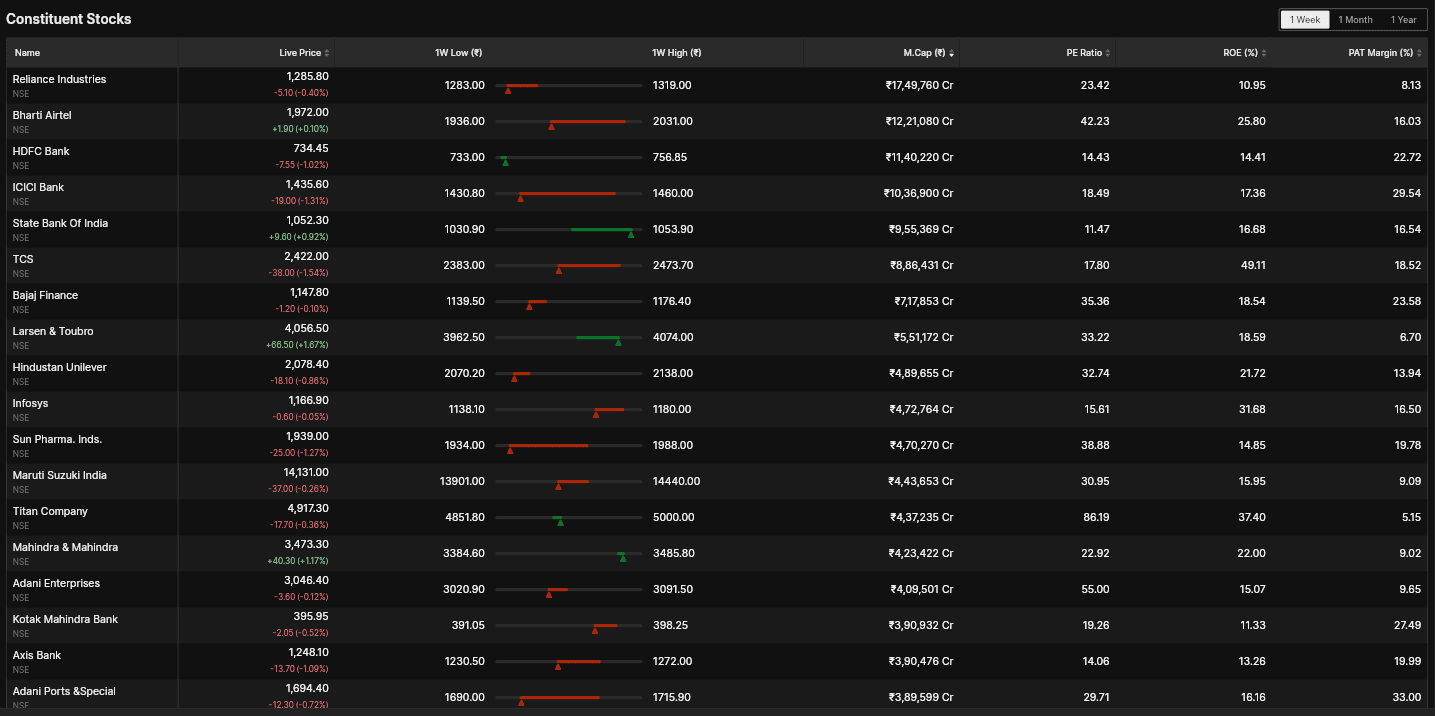Screen dimensions: 1435x716
Task: Click Larsen & Toubro change +66.50 (+1.67%)
Action: click(297, 345)
